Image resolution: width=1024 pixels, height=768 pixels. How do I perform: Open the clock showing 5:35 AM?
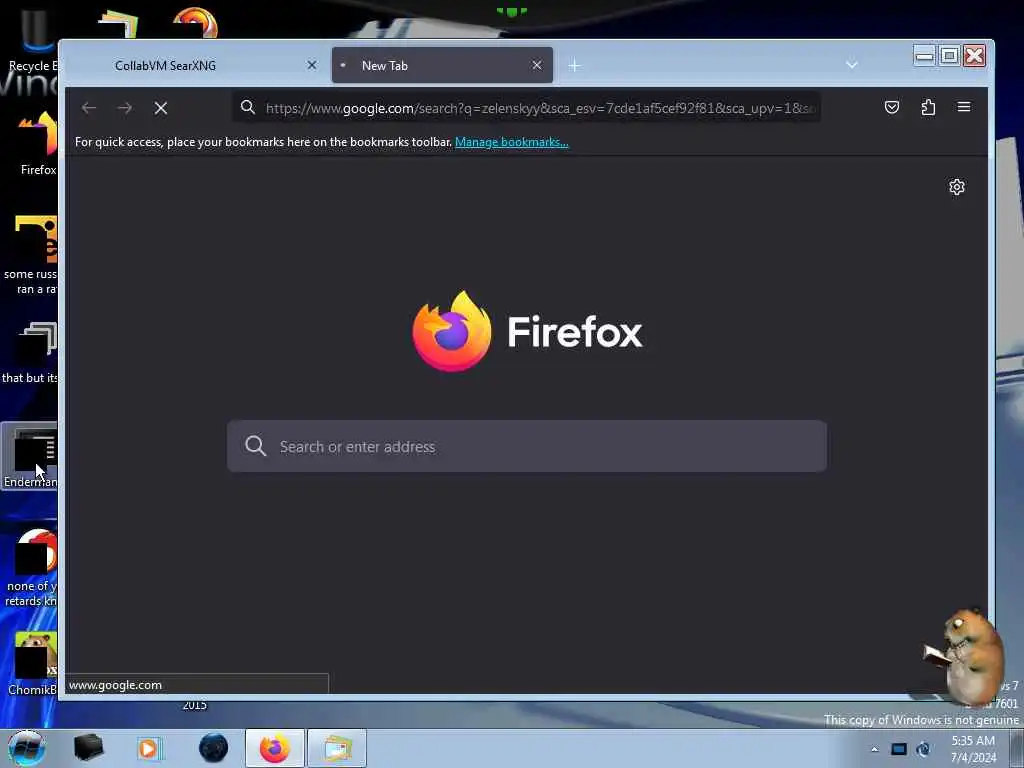973,749
